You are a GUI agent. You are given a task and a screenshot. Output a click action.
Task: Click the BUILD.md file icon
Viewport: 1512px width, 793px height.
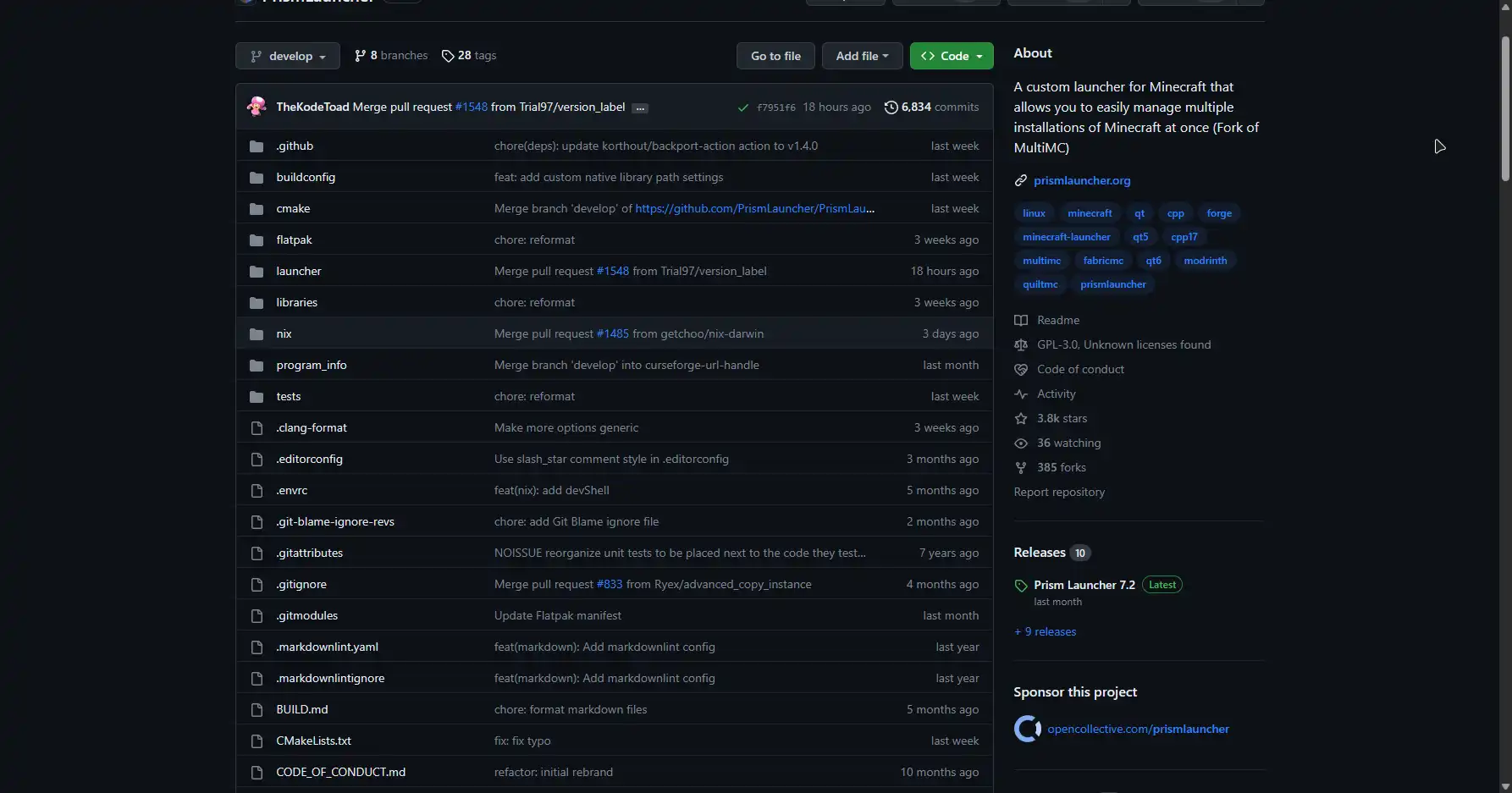click(x=257, y=709)
